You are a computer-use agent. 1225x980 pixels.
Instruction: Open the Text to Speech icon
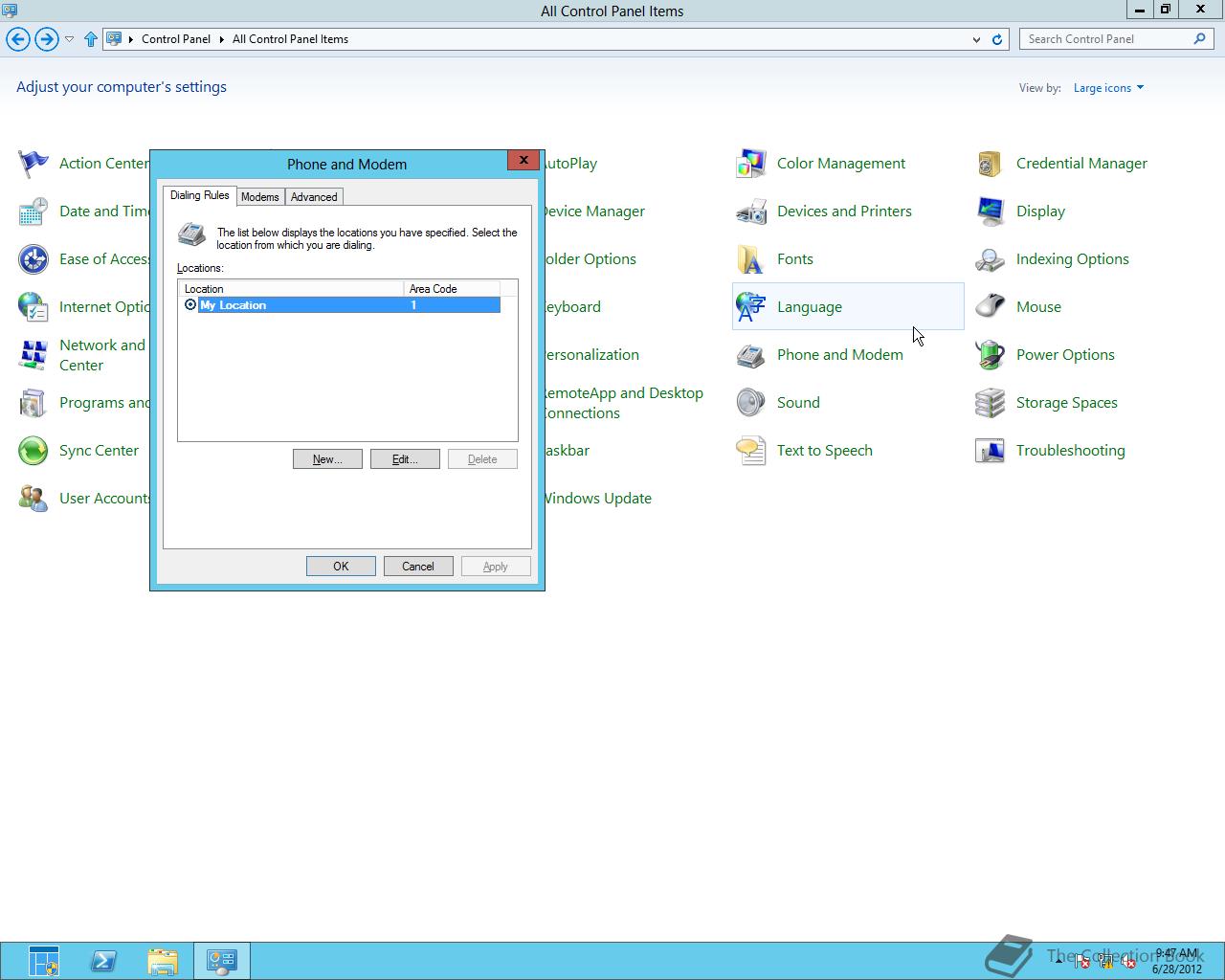tap(751, 451)
